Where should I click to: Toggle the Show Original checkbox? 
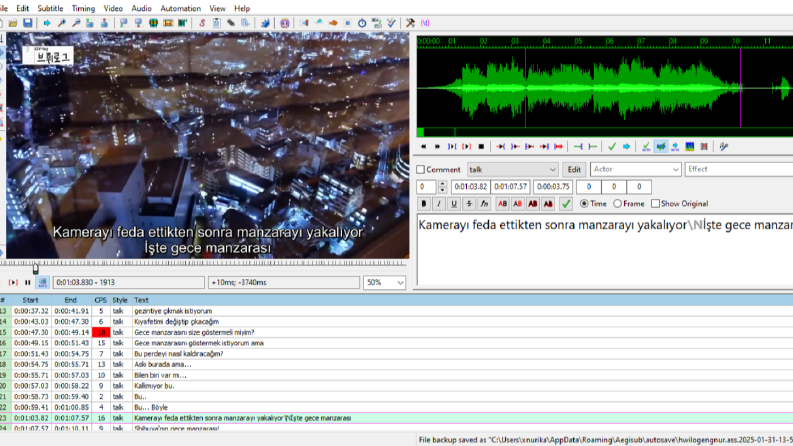tap(655, 204)
